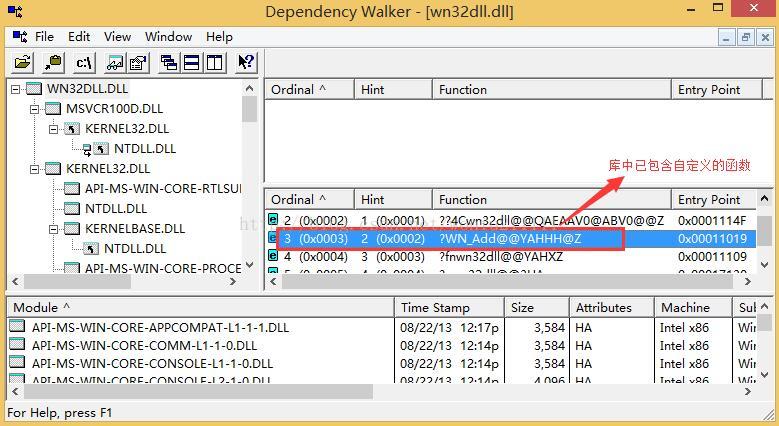Click the Tile Vertically toolbar icon
Image resolution: width=779 pixels, height=426 pixels.
pyautogui.click(x=215, y=63)
